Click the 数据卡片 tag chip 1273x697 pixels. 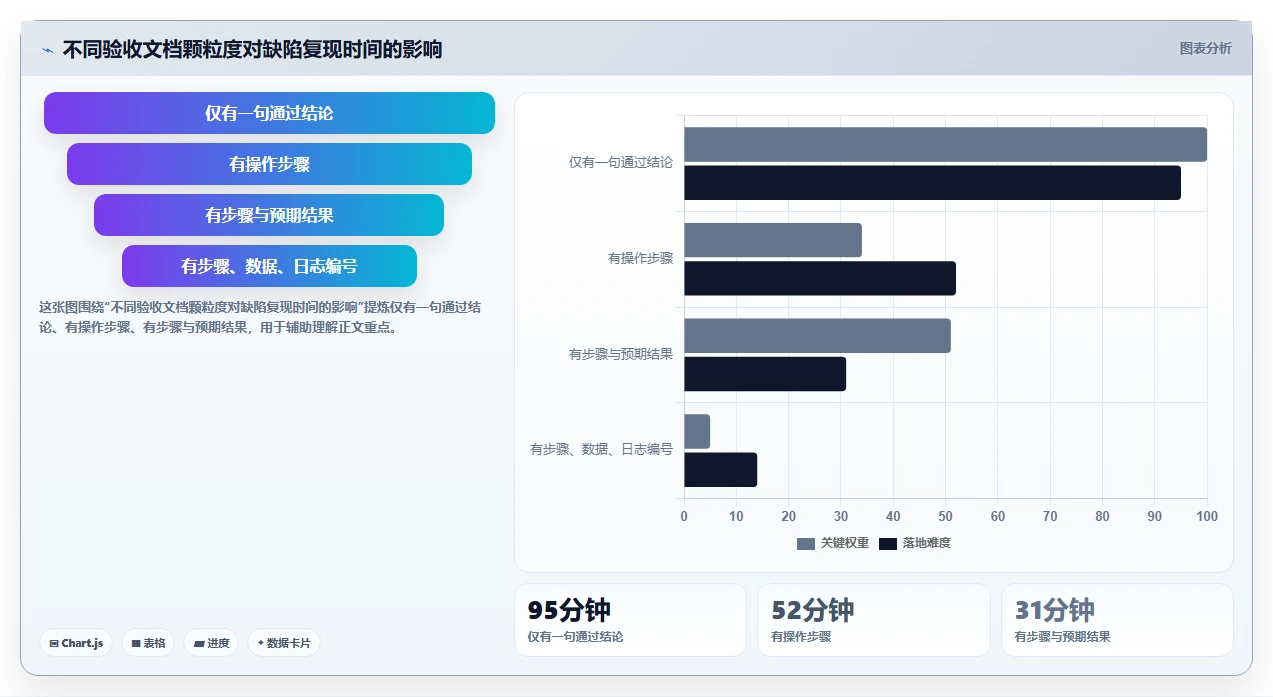[x=284, y=643]
